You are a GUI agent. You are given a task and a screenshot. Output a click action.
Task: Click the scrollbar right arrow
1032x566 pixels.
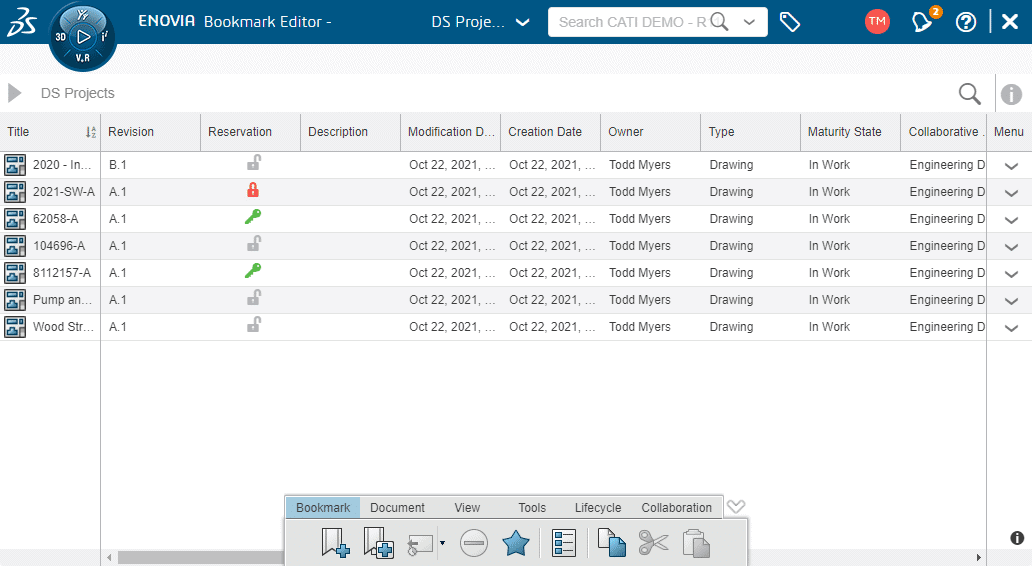click(x=979, y=557)
